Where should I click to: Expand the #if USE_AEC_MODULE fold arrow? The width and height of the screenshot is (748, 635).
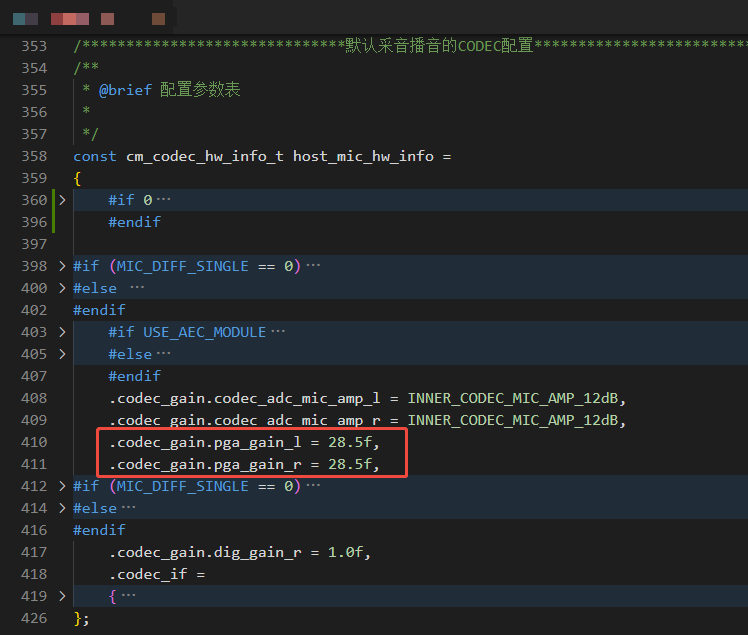point(62,332)
